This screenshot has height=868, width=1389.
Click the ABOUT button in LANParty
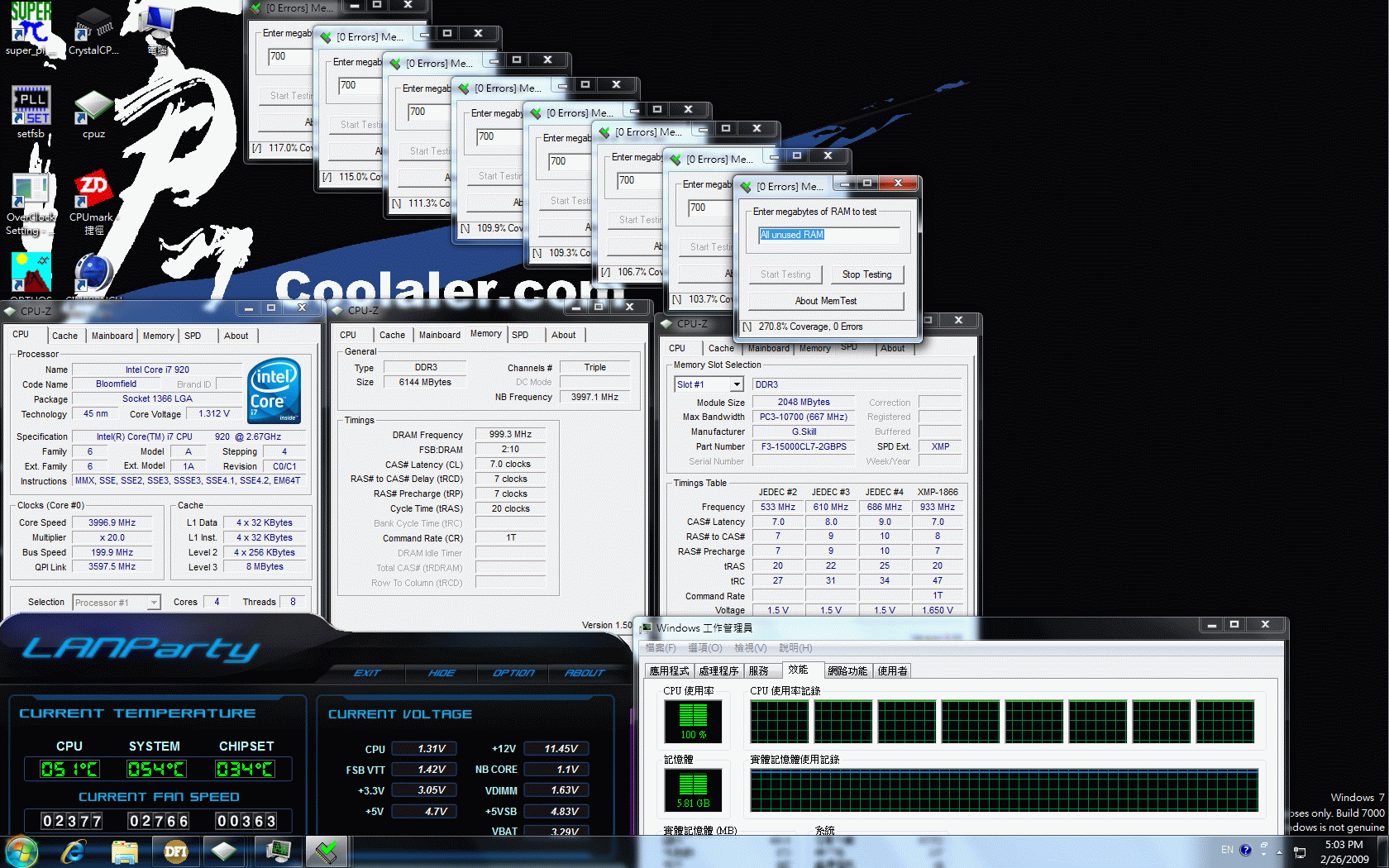[x=585, y=673]
